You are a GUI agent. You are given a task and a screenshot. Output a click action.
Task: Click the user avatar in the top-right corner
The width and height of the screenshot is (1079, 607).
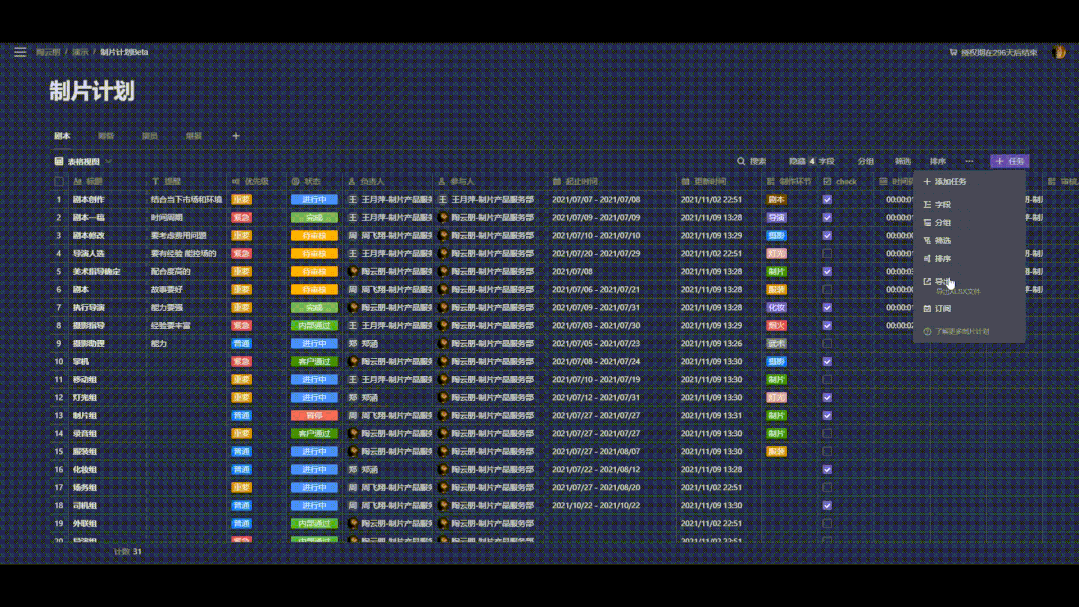click(1059, 52)
